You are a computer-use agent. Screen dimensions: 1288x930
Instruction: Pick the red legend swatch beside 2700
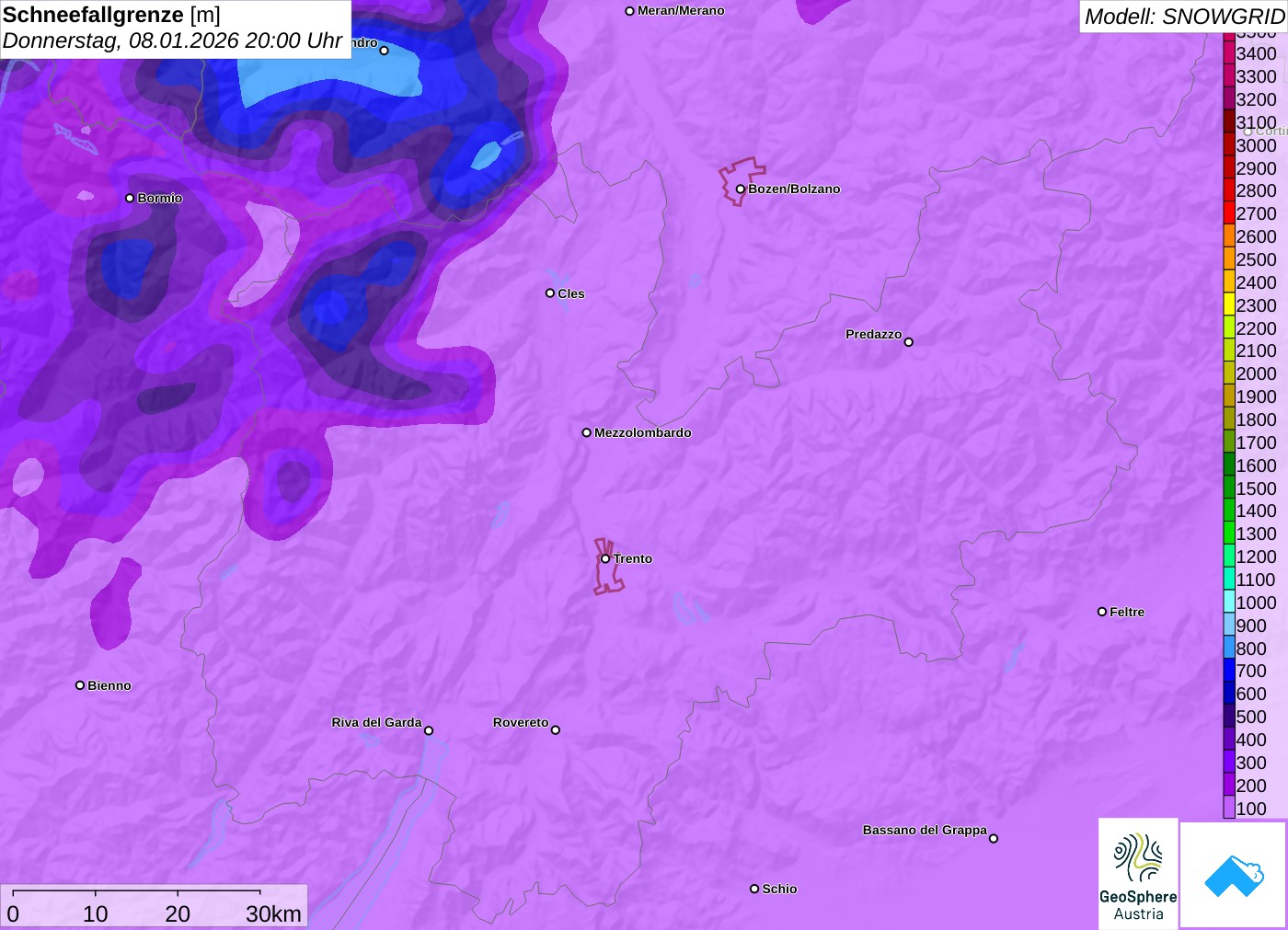1229,213
